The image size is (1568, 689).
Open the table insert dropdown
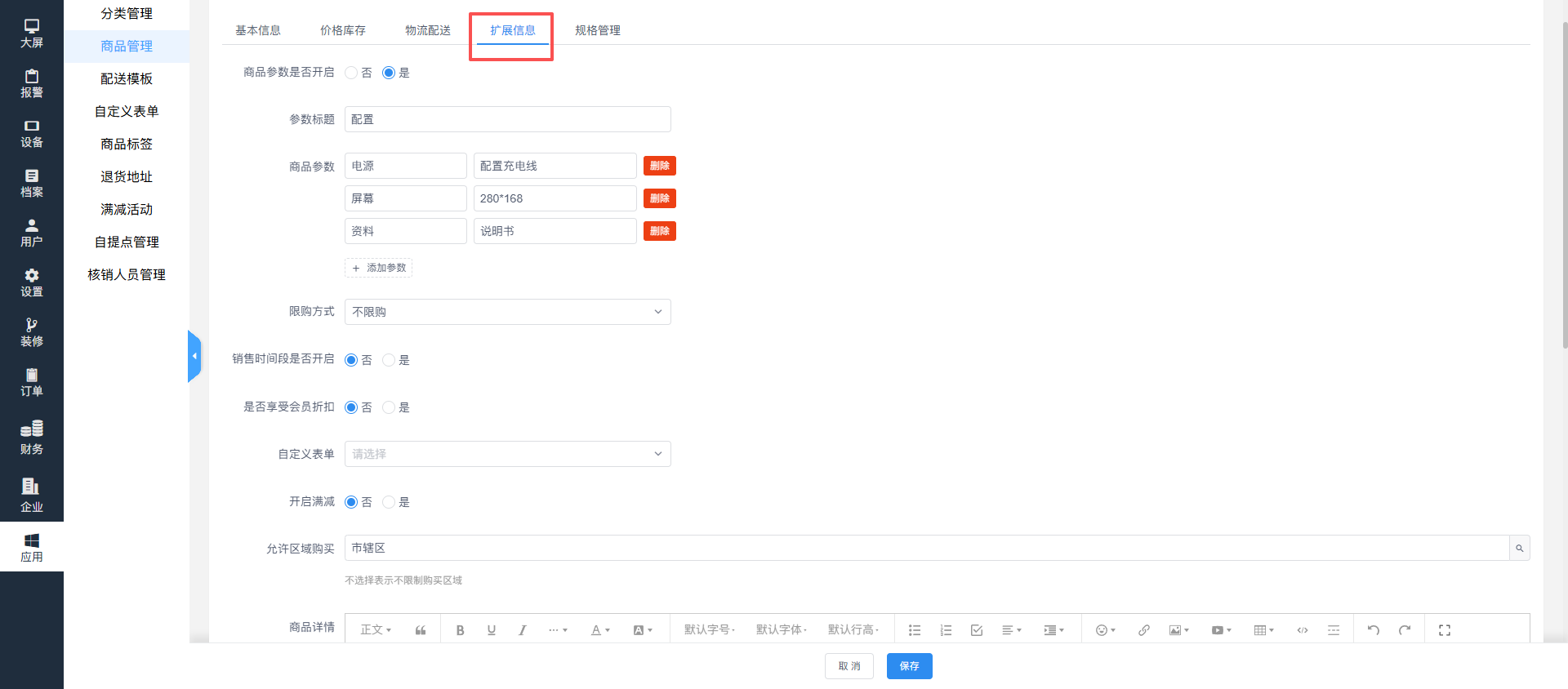pyautogui.click(x=1263, y=630)
